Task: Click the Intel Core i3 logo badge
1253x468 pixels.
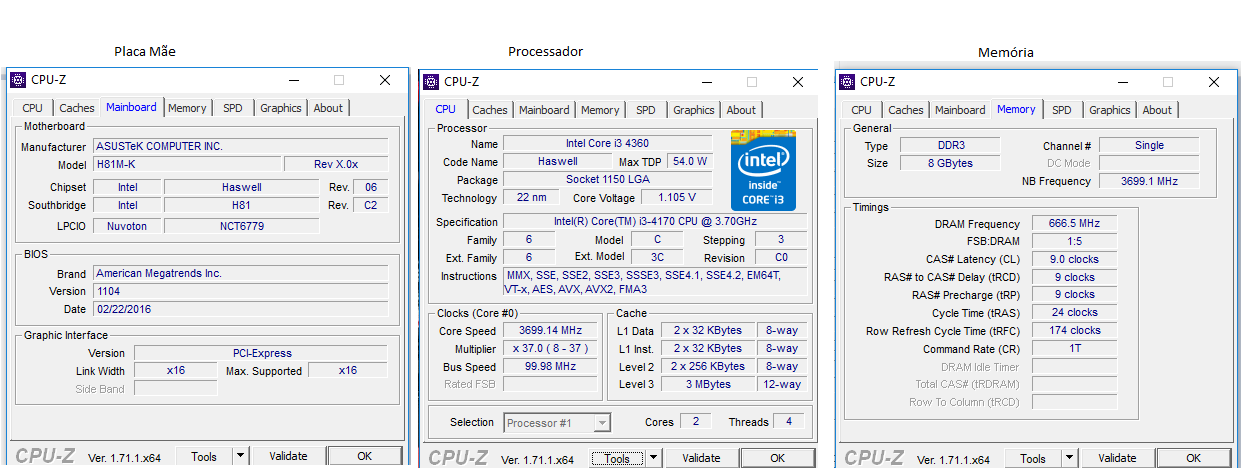Action: [763, 170]
